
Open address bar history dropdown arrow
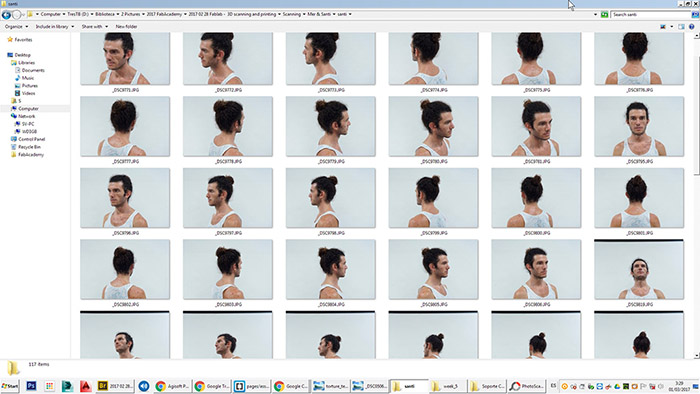pos(596,15)
